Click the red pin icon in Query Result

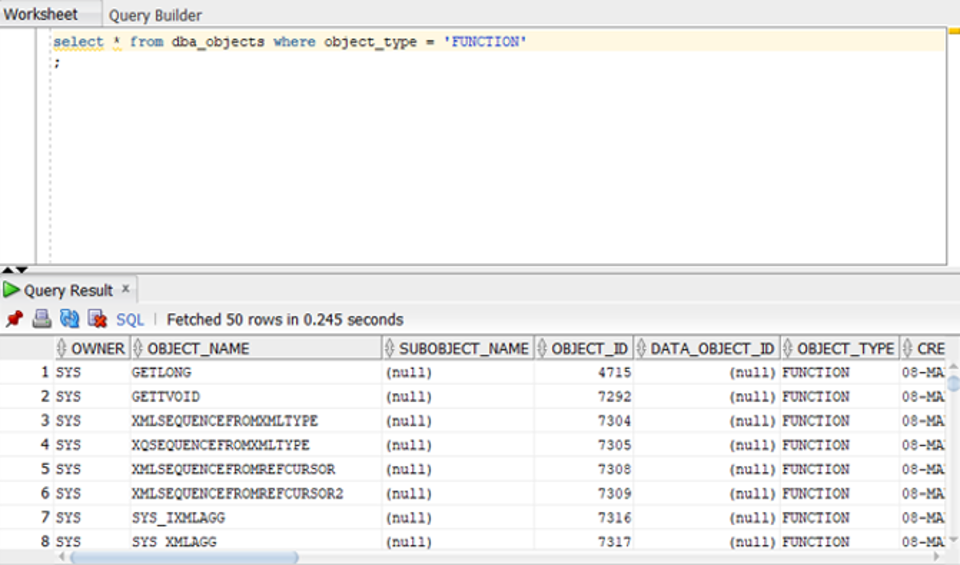pos(14,319)
